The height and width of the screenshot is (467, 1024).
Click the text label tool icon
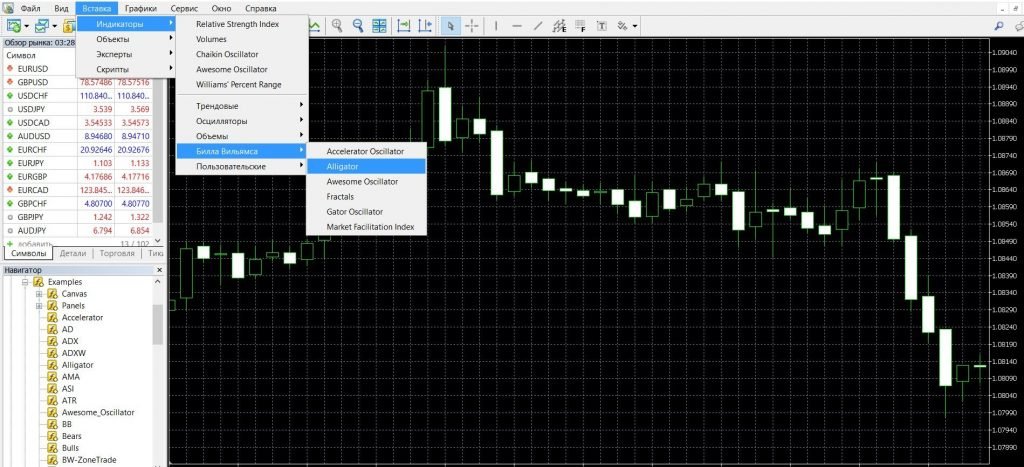pos(603,25)
